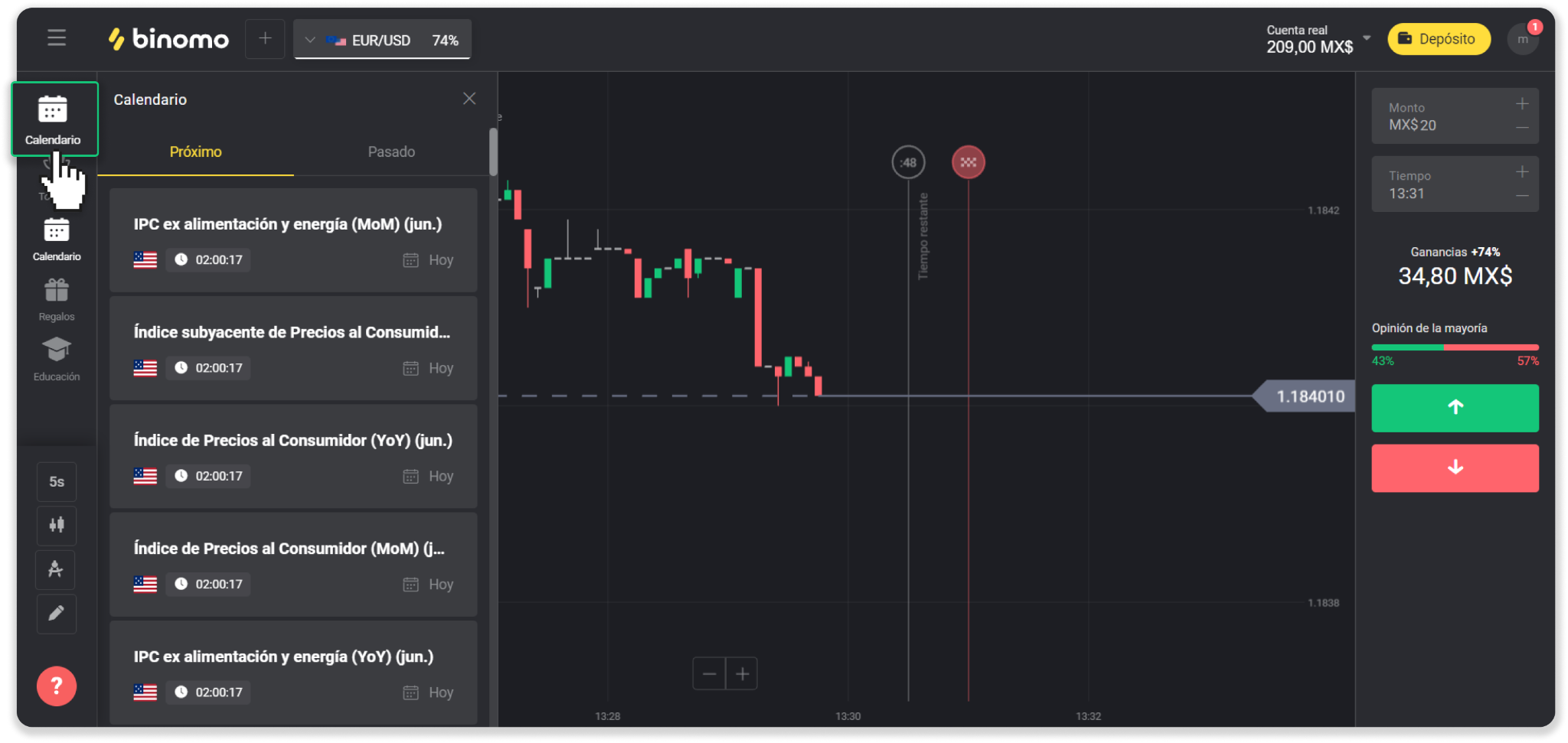
Task: Expand the Cuenta real account dropdown
Action: (x=1367, y=37)
